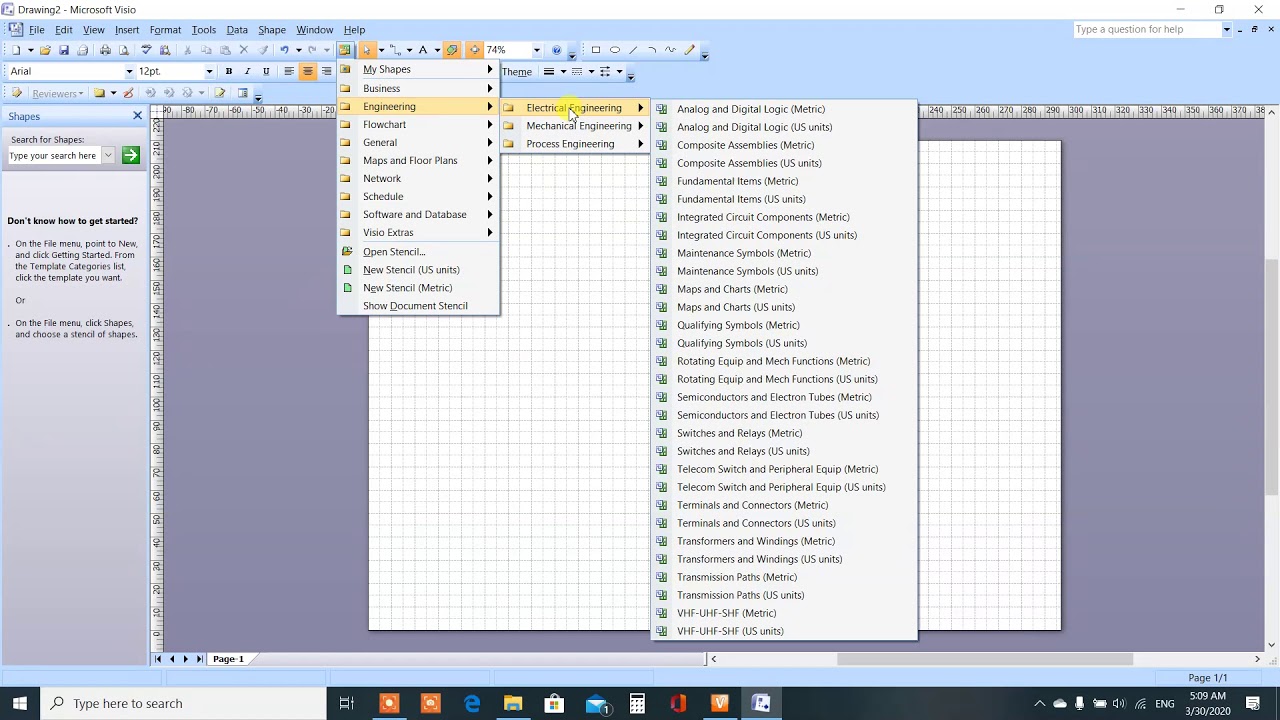Choose Open Stencil from the menu
The height and width of the screenshot is (720, 1280).
(418, 252)
